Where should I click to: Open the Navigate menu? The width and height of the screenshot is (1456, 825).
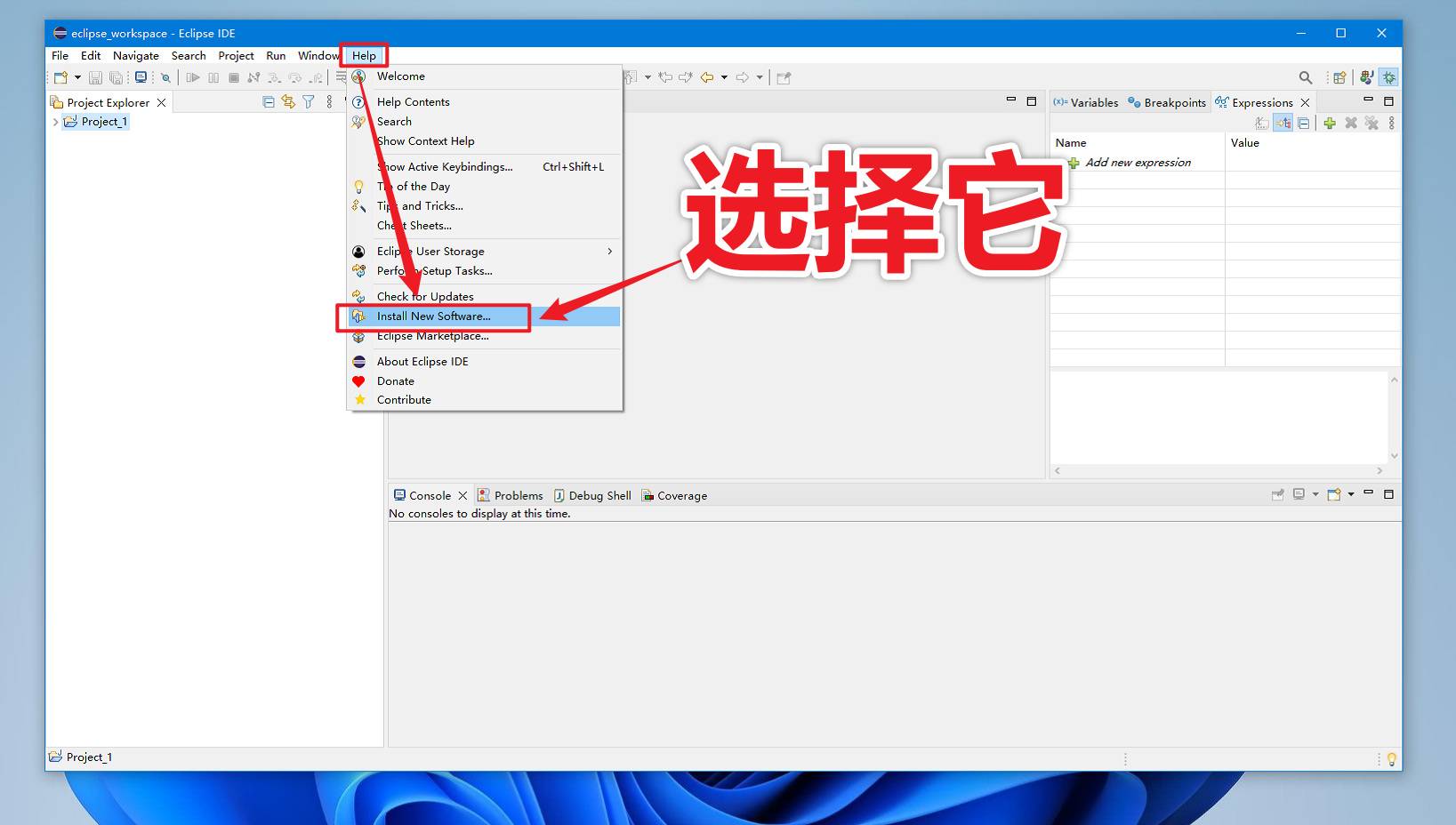click(136, 55)
